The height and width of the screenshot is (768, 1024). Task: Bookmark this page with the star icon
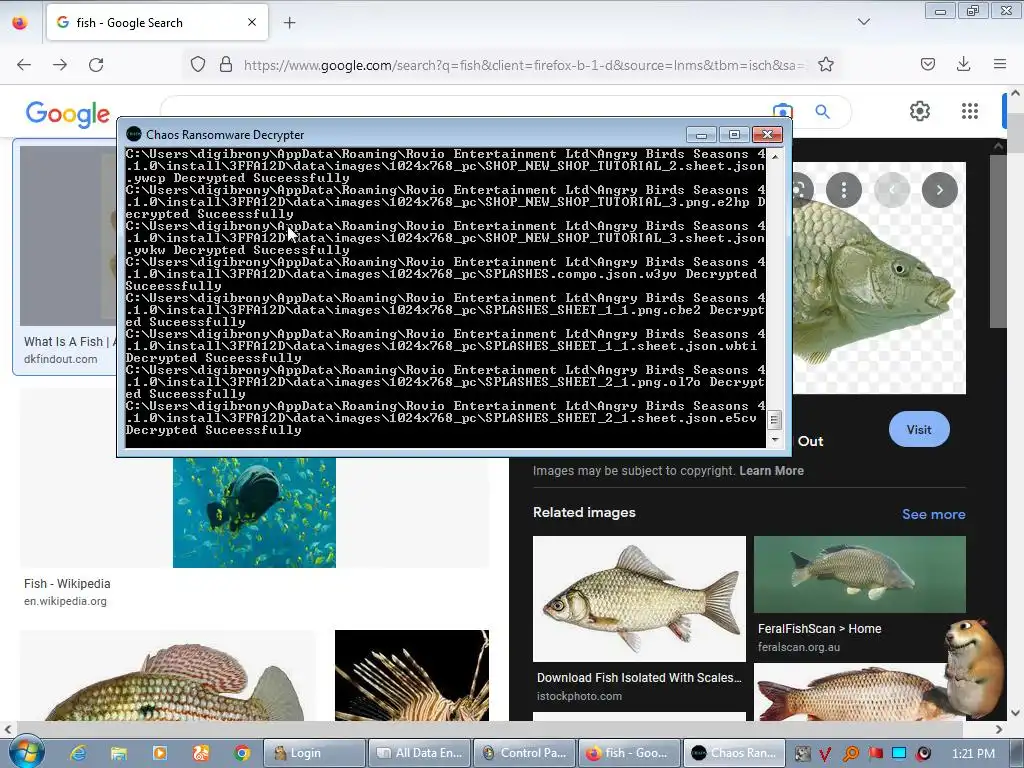tap(825, 65)
